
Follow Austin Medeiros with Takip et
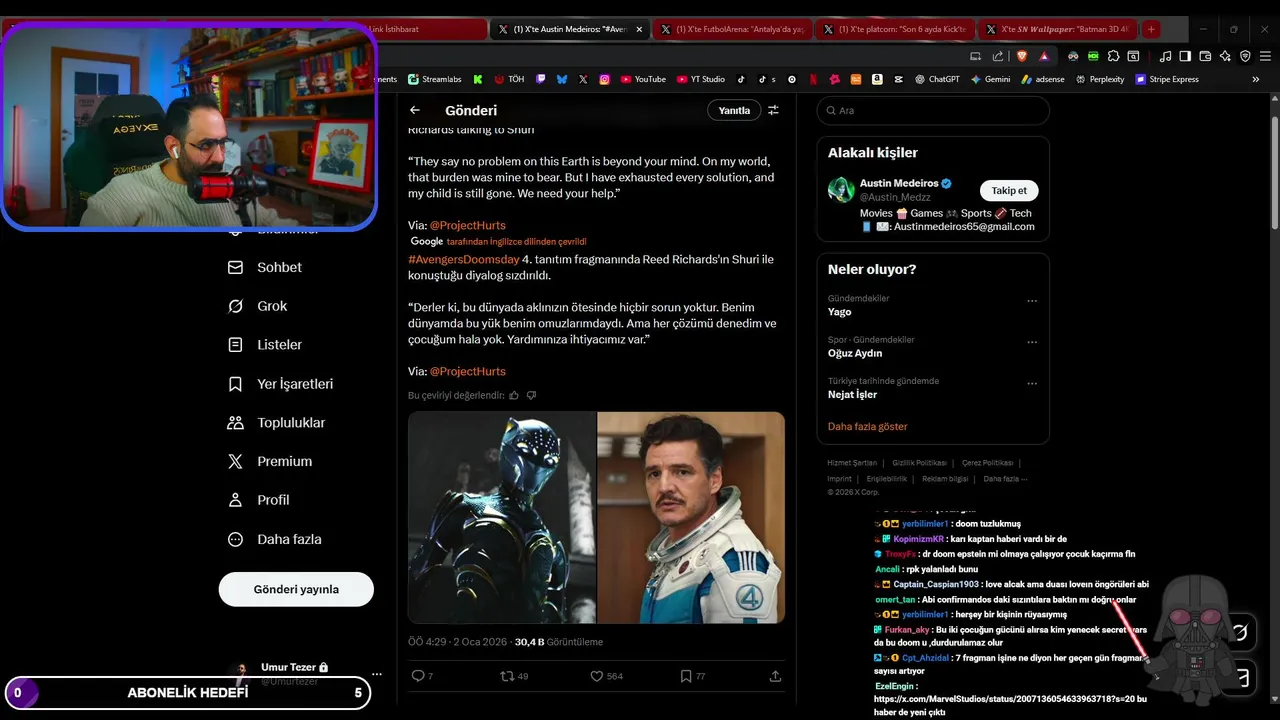tap(1009, 190)
